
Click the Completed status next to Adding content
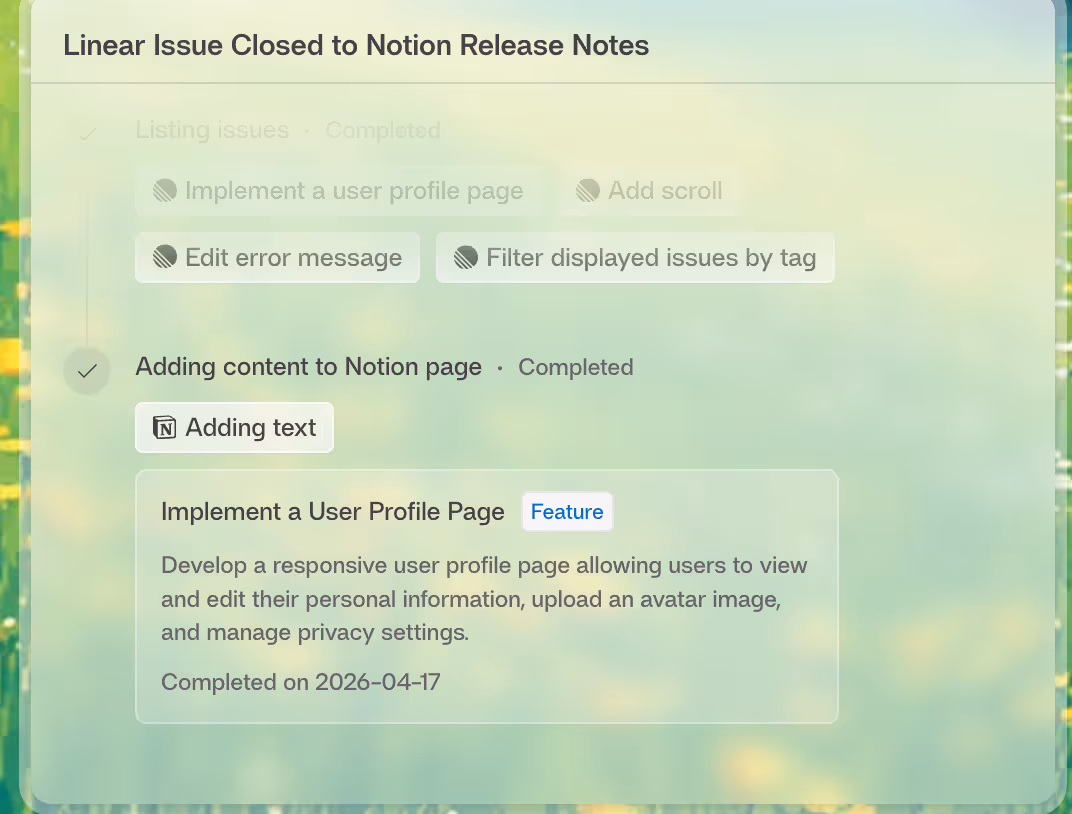[x=576, y=367]
